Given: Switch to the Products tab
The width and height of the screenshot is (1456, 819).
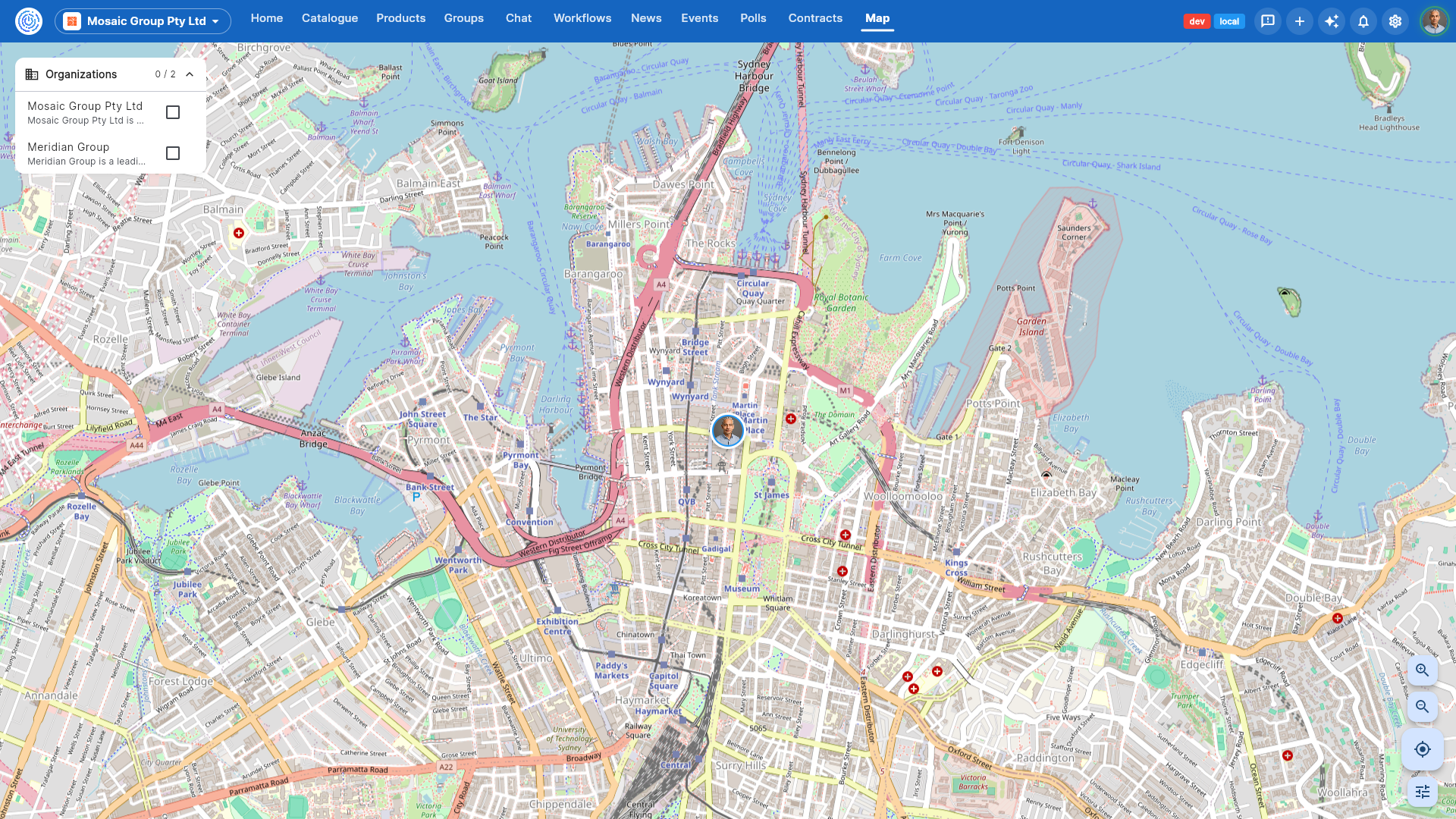Looking at the screenshot, I should click(401, 18).
